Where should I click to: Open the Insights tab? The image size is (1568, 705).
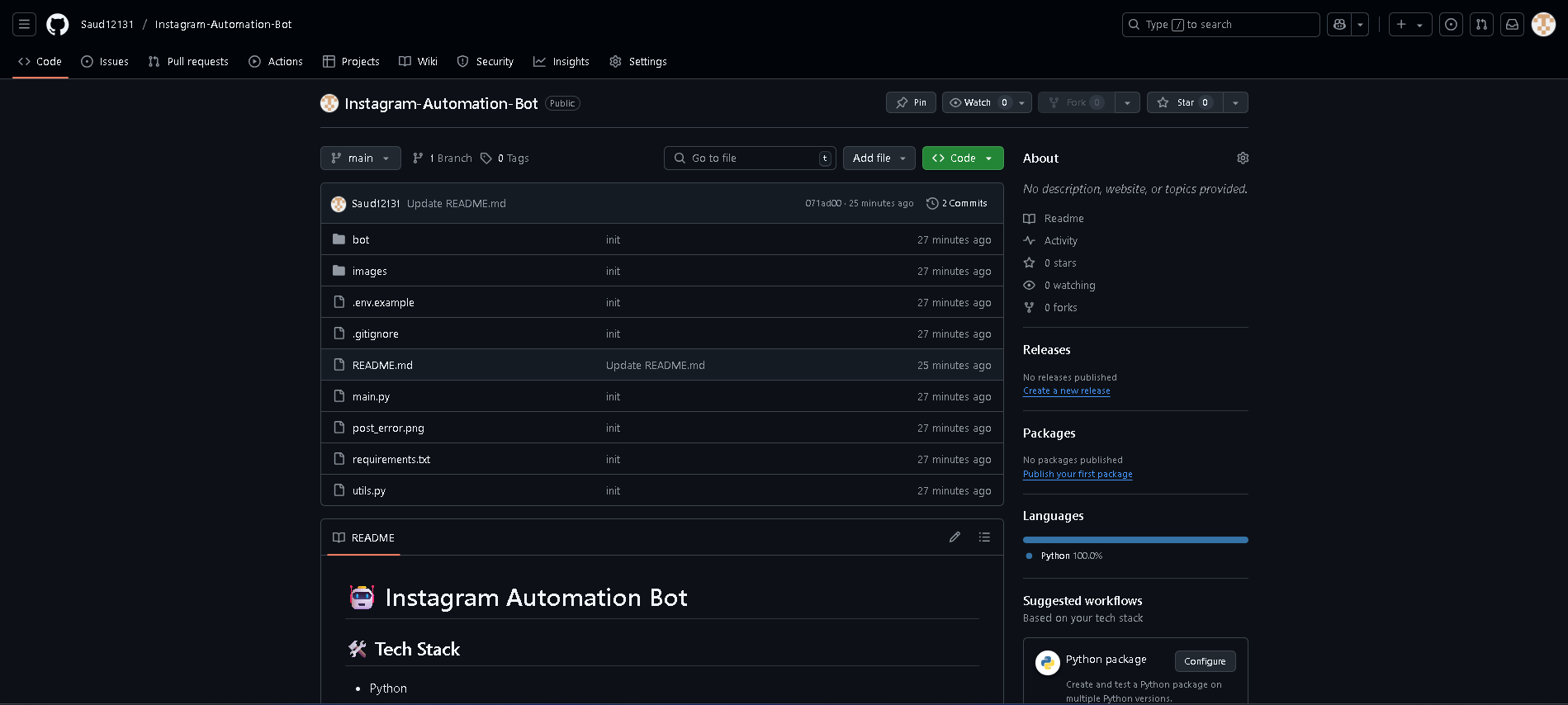pyautogui.click(x=561, y=61)
